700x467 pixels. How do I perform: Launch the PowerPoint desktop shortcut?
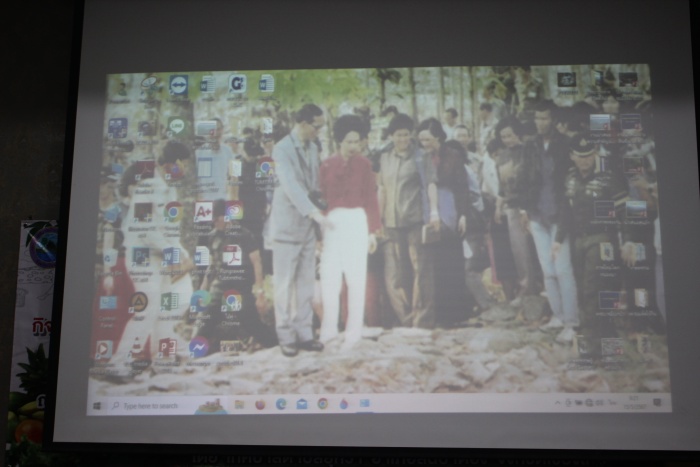click(167, 348)
